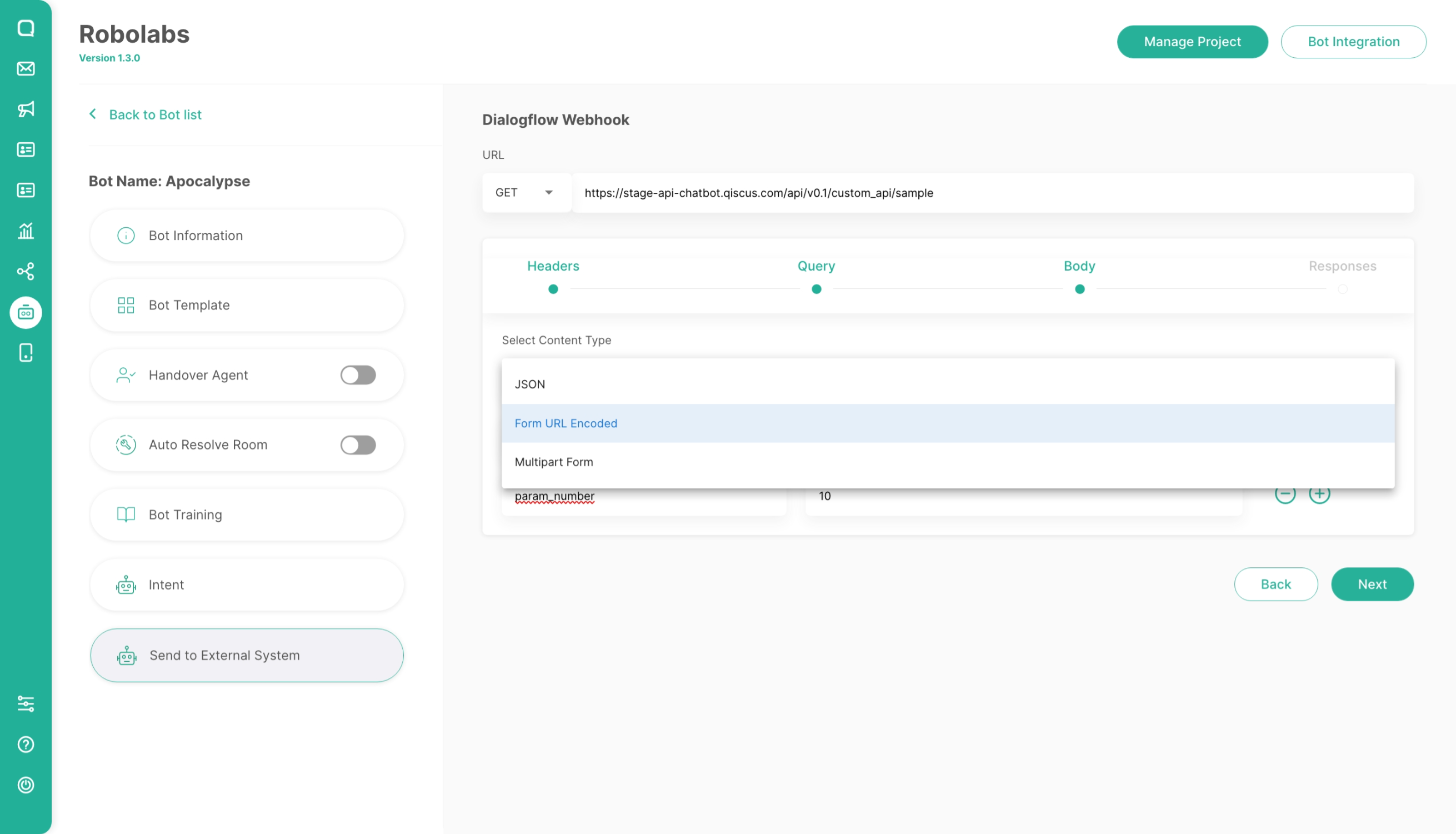Click the power logout icon
The width and height of the screenshot is (1456, 834).
(x=26, y=785)
